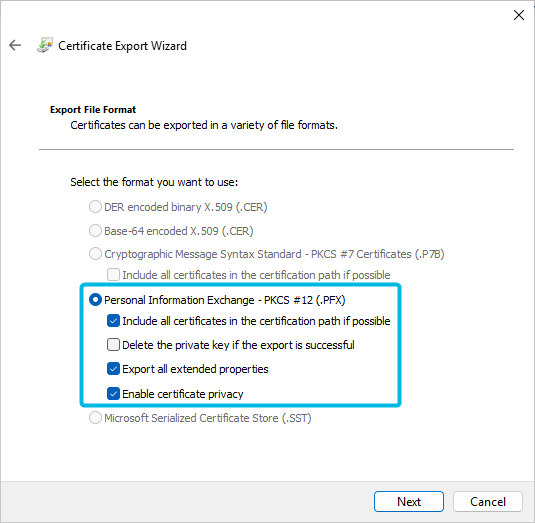Enable Delete the private key if export successful
The image size is (535, 523).
click(113, 345)
